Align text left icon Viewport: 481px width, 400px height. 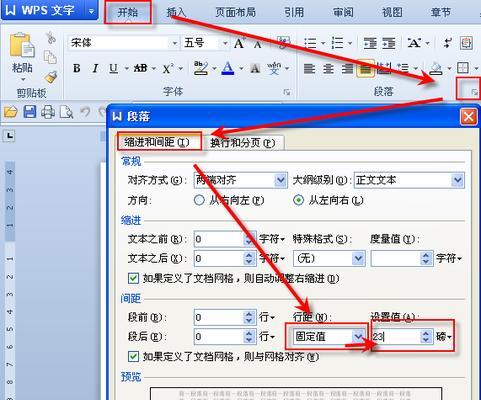pyautogui.click(x=309, y=69)
